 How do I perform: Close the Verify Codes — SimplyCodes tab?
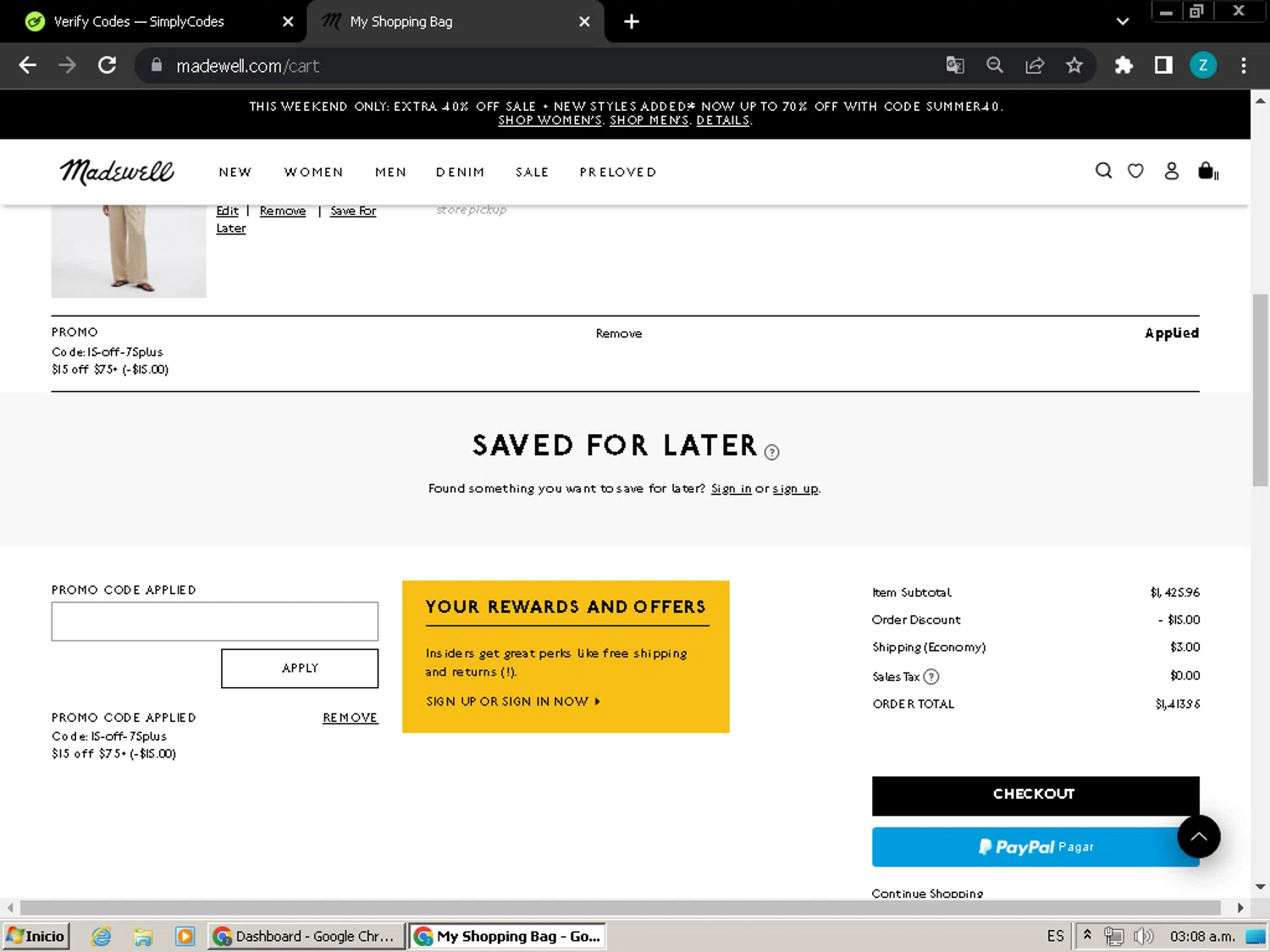tap(288, 21)
